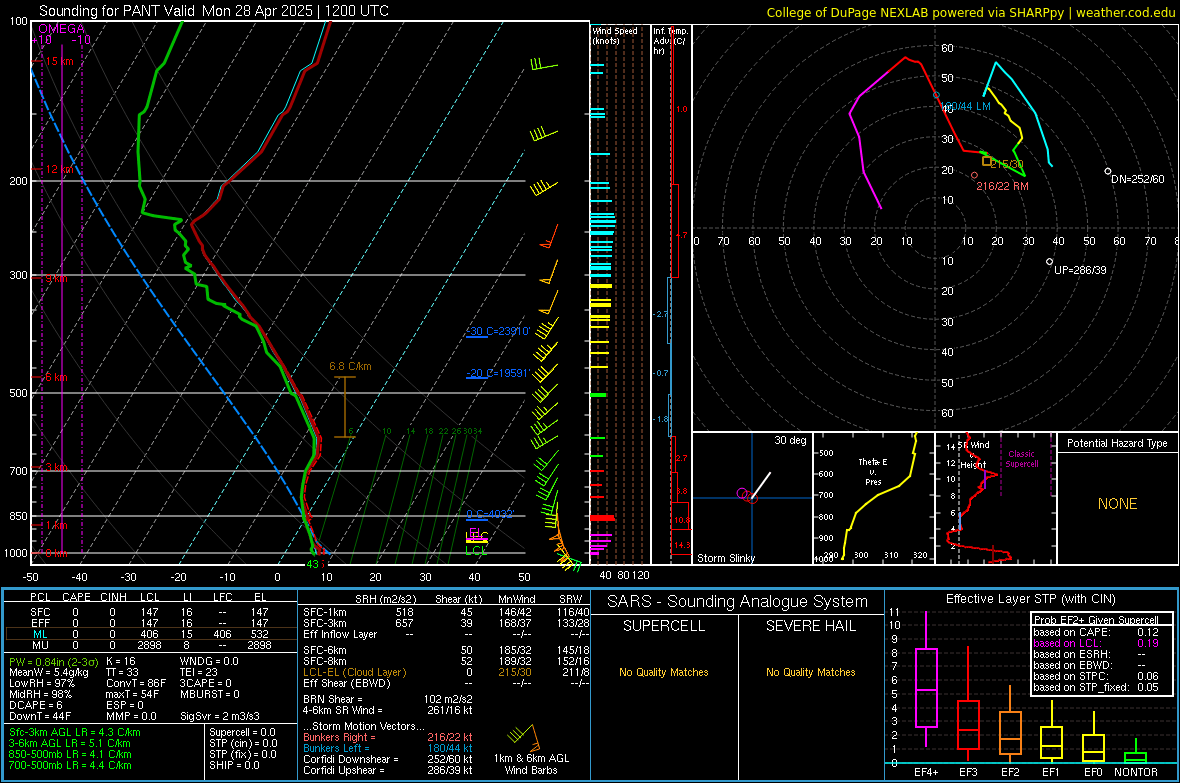The width and height of the screenshot is (1180, 783).
Task: Click the Effective Layer STP (with CIN) title
Action: [1030, 599]
